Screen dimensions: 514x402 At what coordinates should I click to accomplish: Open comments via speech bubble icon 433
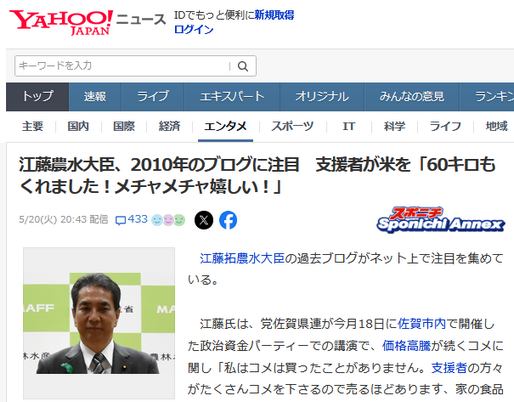click(131, 220)
